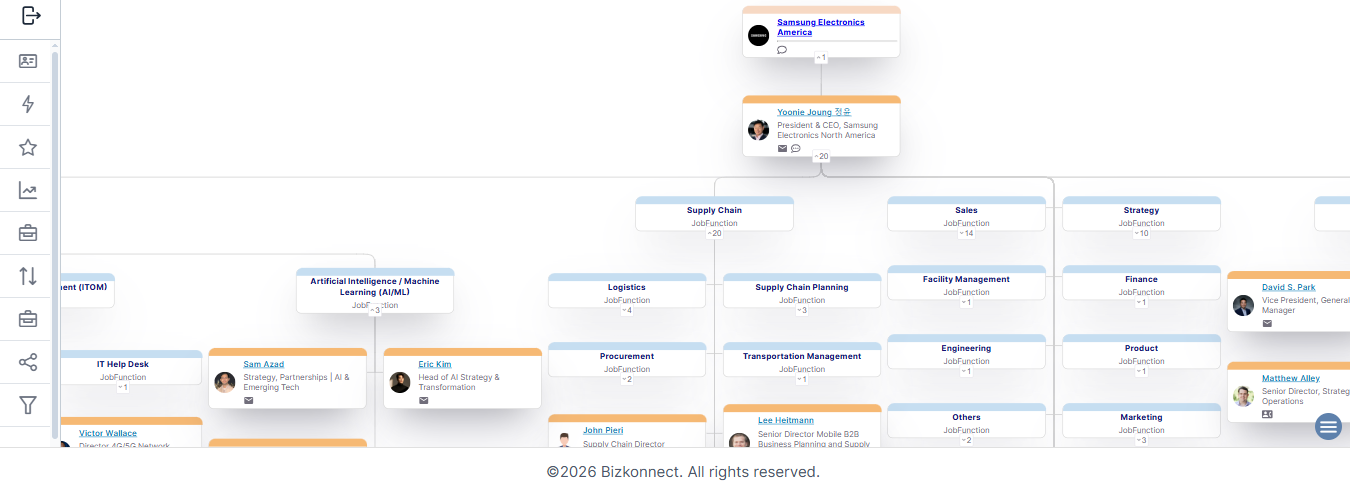This screenshot has width=1350, height=482.
Task: Expand the Supply Chain 20 count badge
Action: tap(714, 233)
